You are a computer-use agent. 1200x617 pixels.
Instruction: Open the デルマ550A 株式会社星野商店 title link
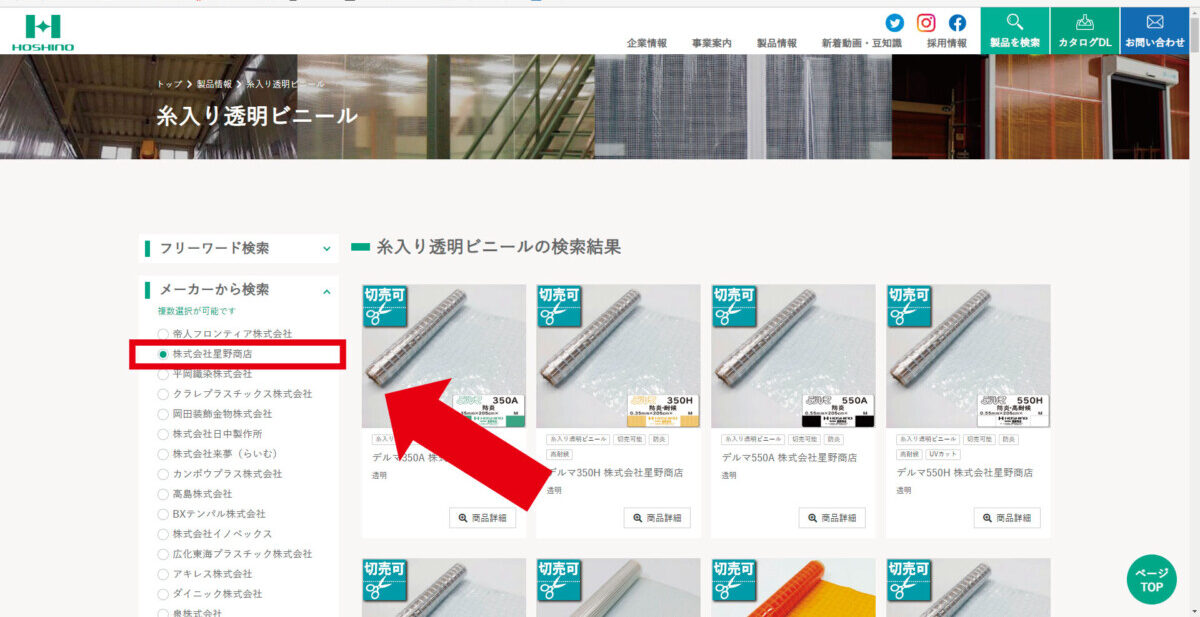point(790,457)
